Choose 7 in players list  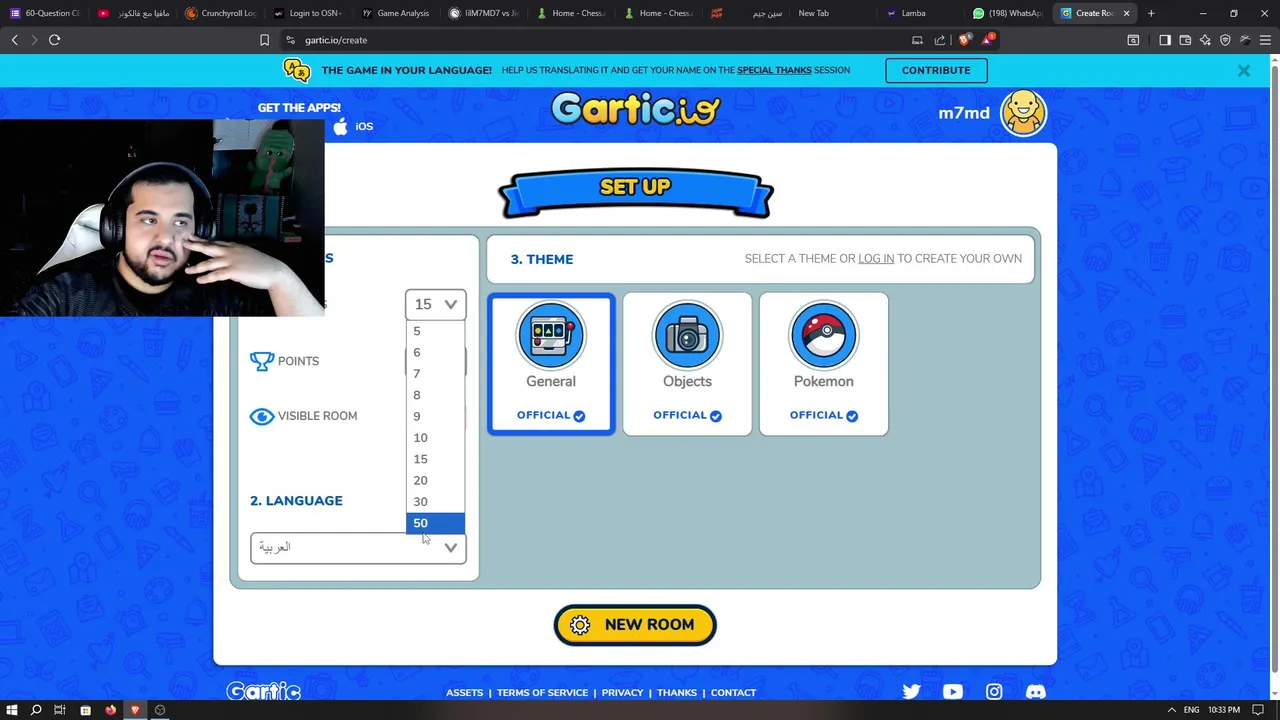pos(435,374)
